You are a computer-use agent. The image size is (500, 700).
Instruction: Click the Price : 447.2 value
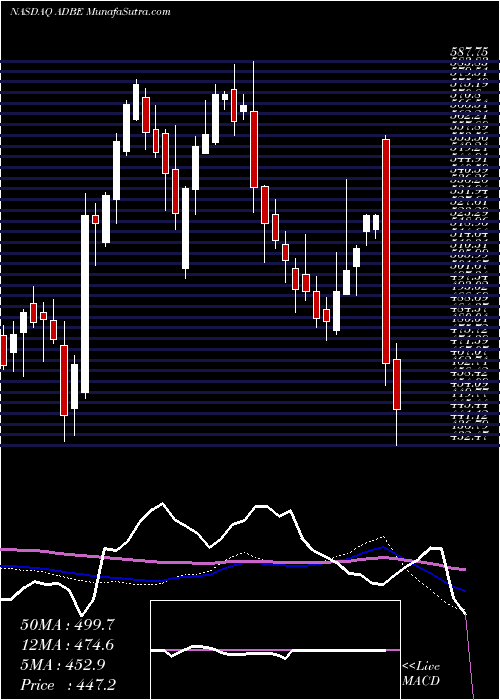(x=69, y=685)
